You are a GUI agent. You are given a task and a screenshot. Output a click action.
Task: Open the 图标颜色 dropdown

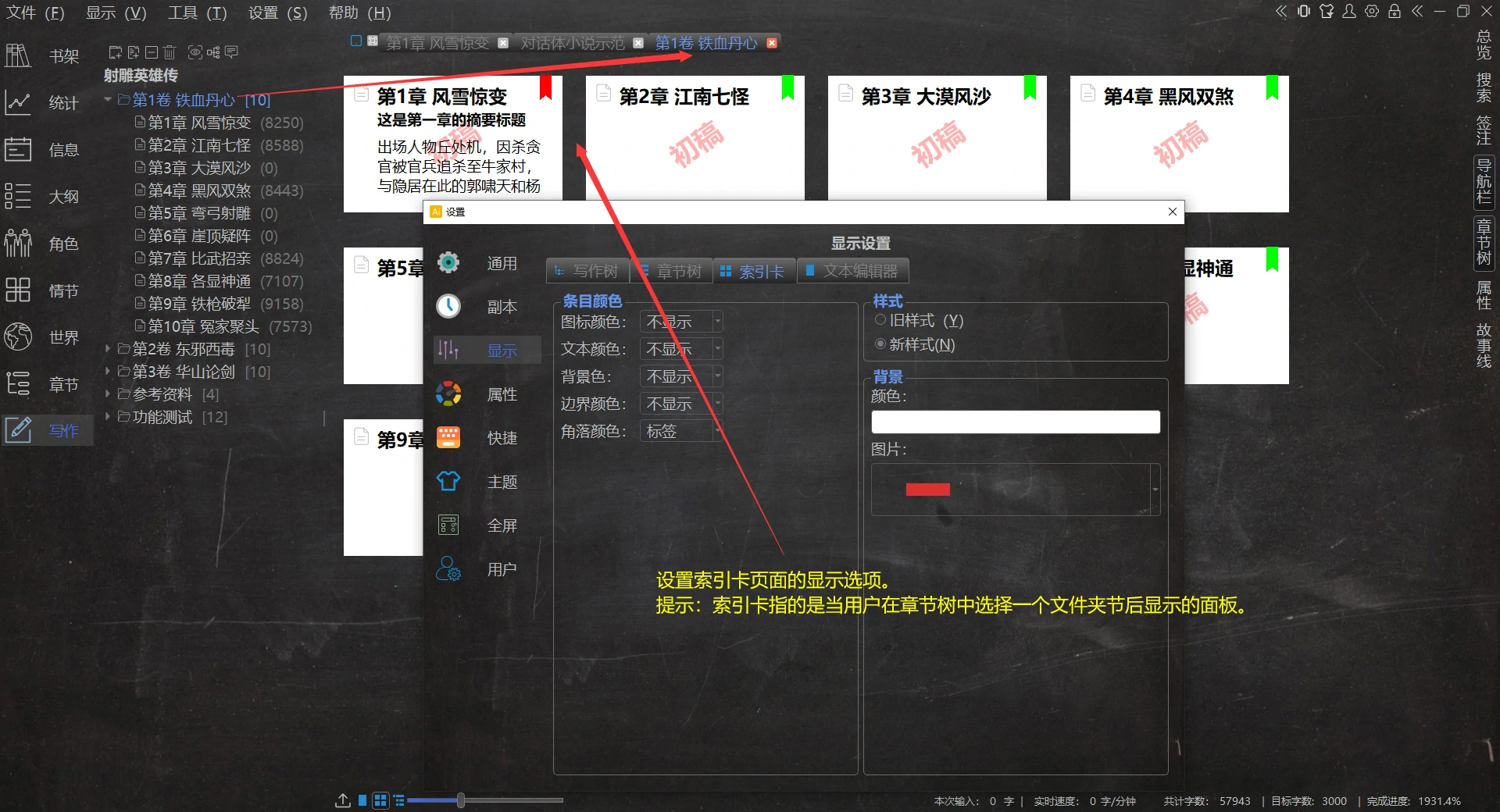[681, 322]
